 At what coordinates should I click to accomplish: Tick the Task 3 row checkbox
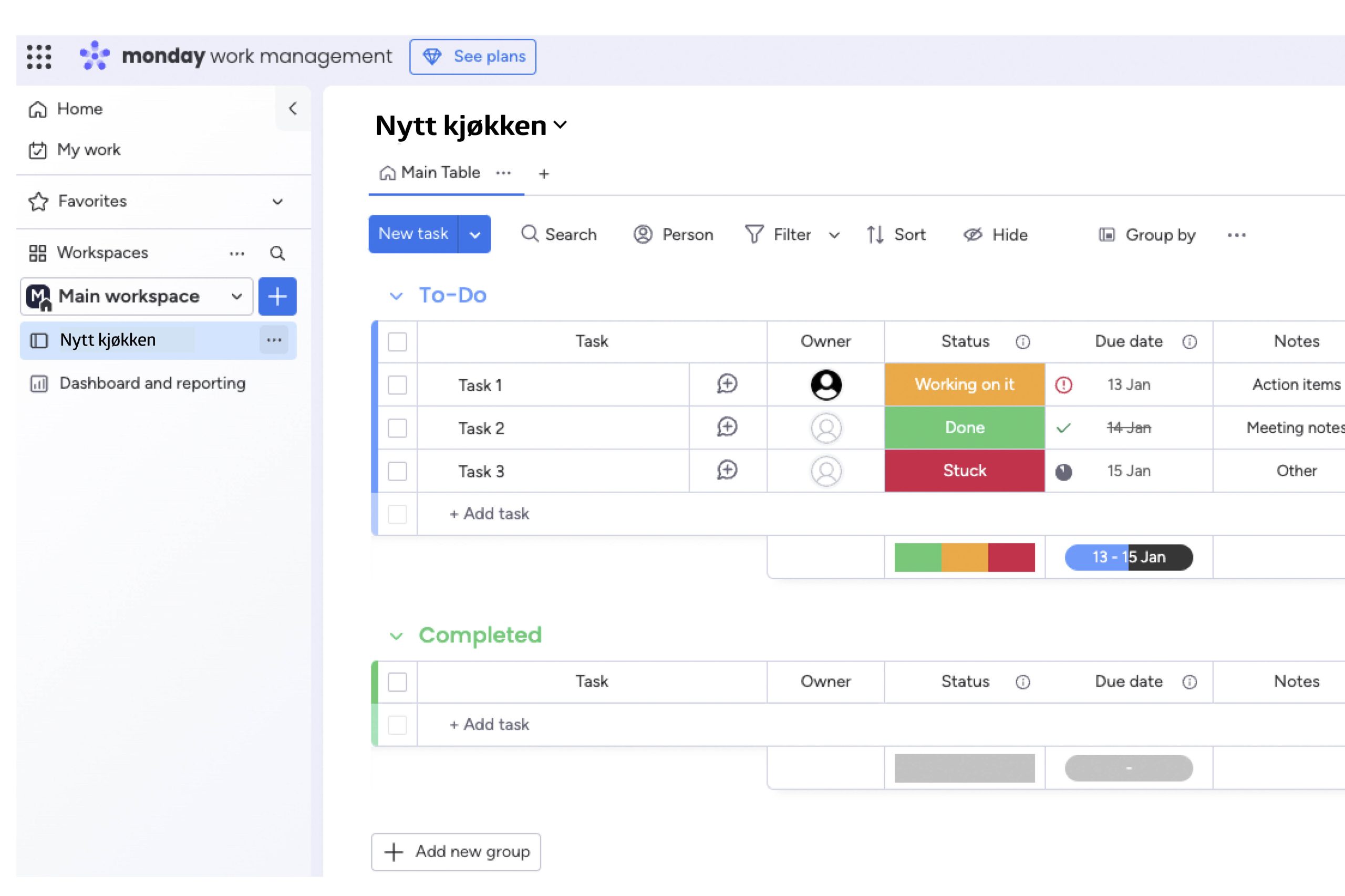[x=397, y=472]
